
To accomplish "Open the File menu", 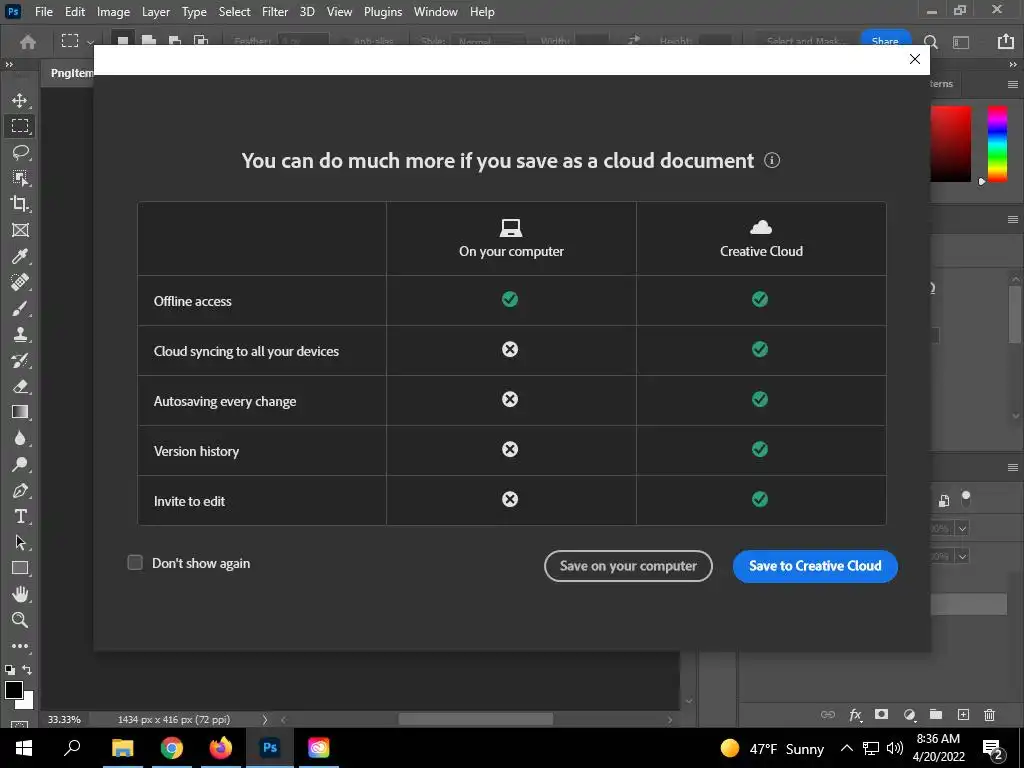I will point(44,12).
